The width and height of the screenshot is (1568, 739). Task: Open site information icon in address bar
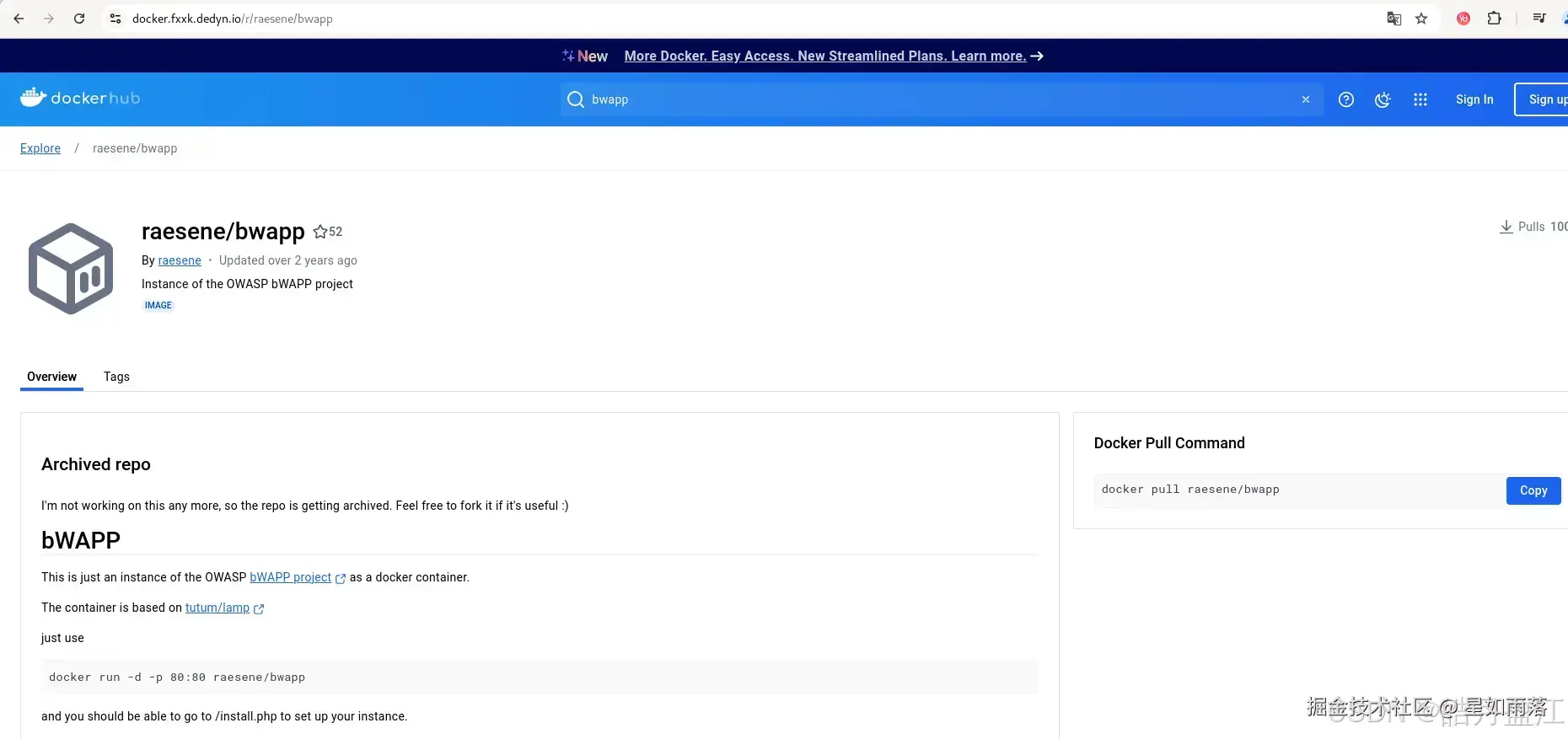click(x=115, y=19)
